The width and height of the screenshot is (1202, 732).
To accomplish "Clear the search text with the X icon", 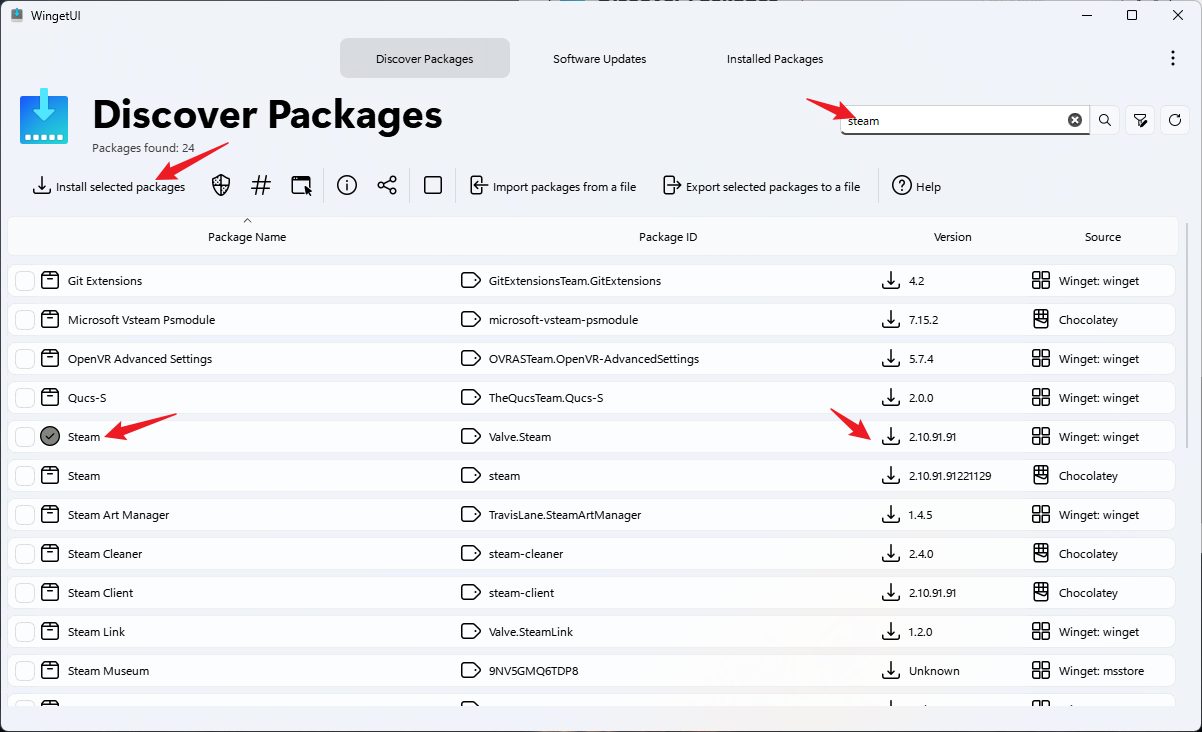I will tap(1075, 120).
